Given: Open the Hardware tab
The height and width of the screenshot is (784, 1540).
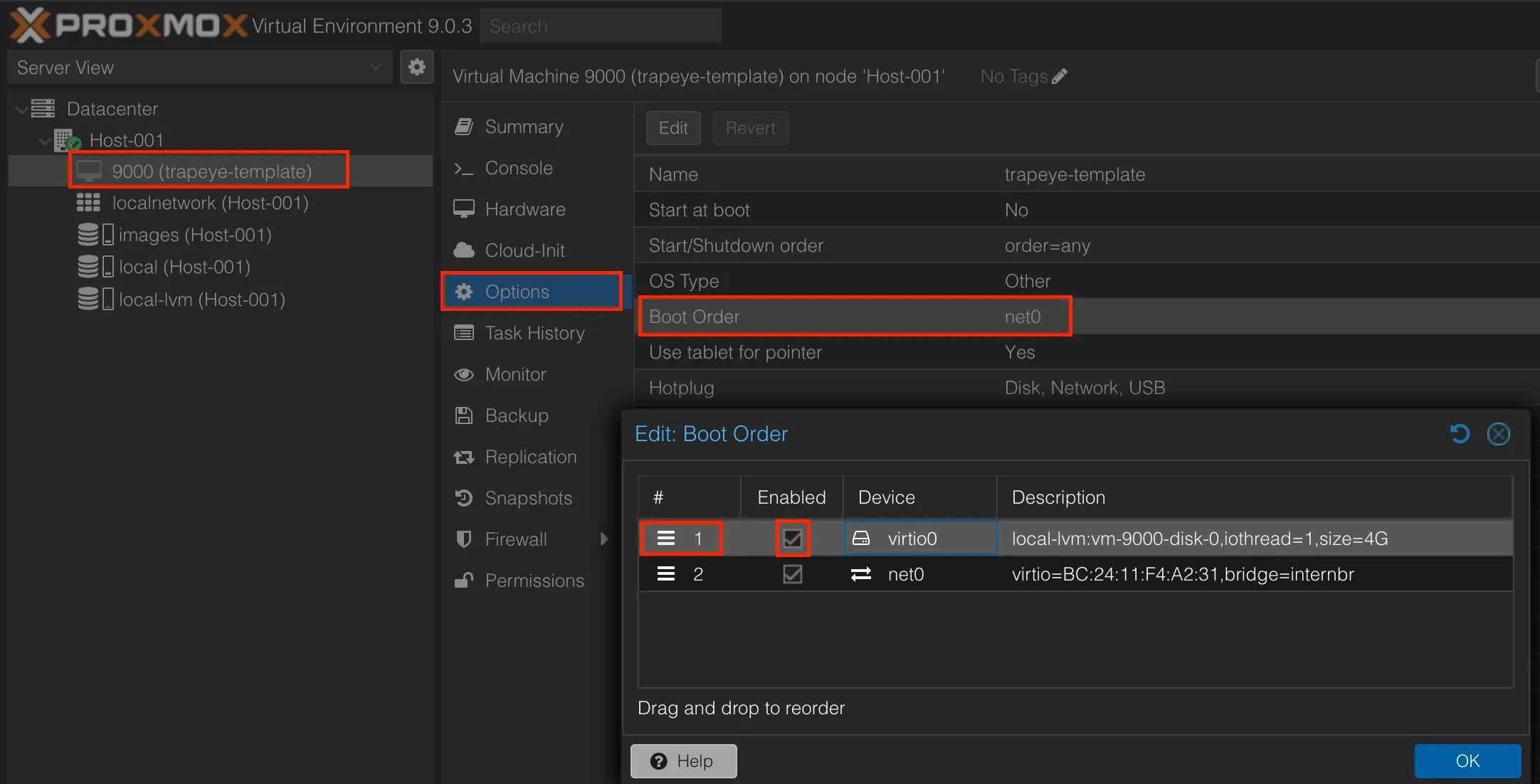Looking at the screenshot, I should pos(524,209).
